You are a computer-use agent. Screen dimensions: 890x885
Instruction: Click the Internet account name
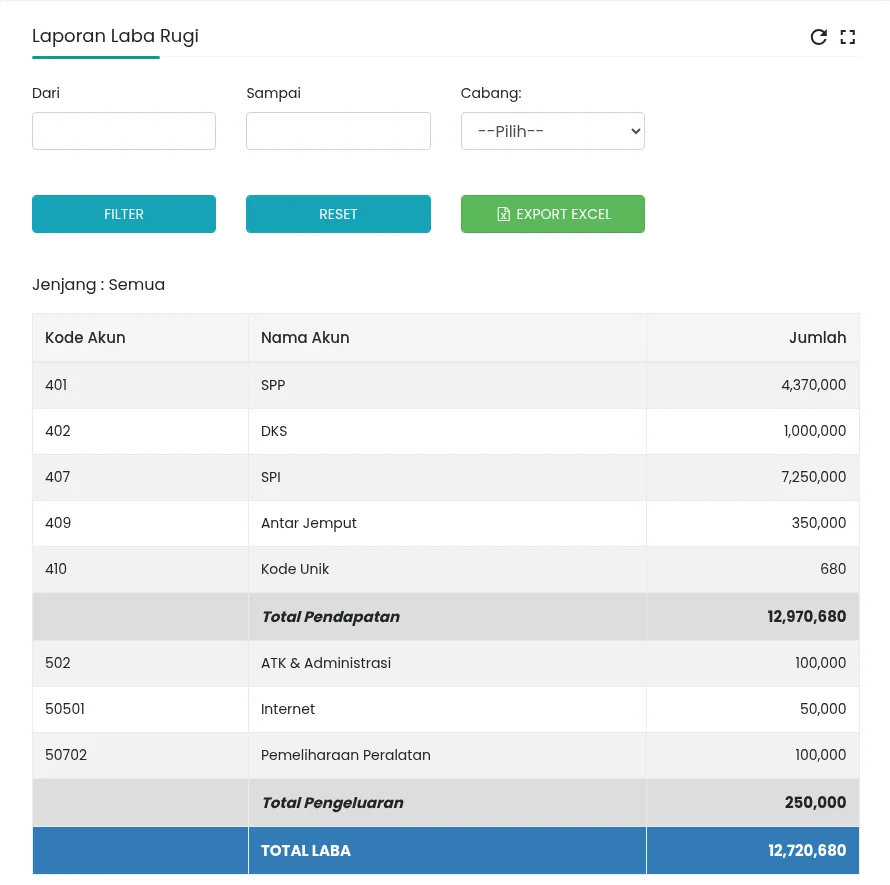coord(288,709)
